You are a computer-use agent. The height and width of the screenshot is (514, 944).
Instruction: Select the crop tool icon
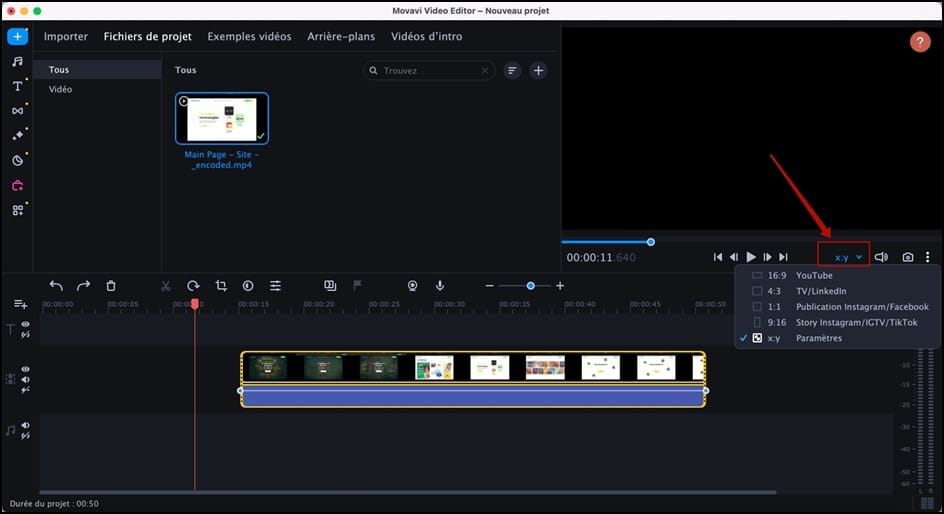221,286
